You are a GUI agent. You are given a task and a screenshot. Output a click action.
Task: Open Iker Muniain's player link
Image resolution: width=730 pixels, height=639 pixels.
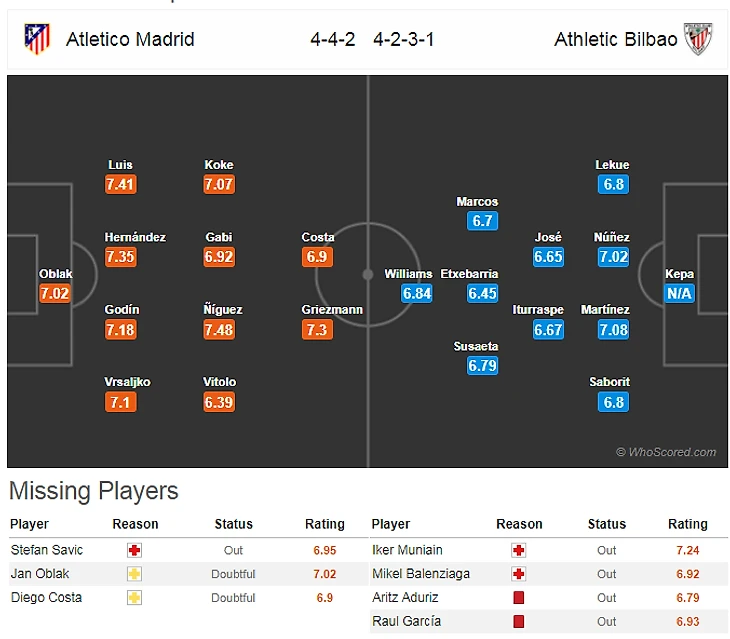click(407, 550)
